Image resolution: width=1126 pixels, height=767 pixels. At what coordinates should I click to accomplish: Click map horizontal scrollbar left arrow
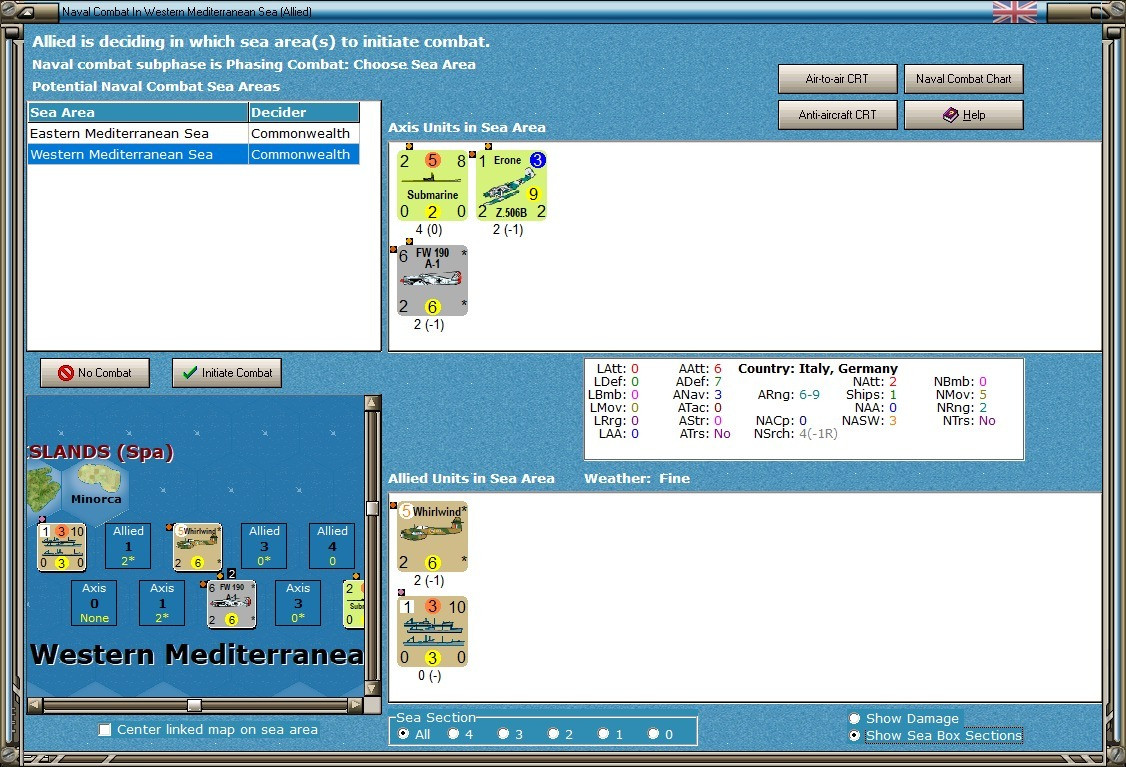coord(34,705)
